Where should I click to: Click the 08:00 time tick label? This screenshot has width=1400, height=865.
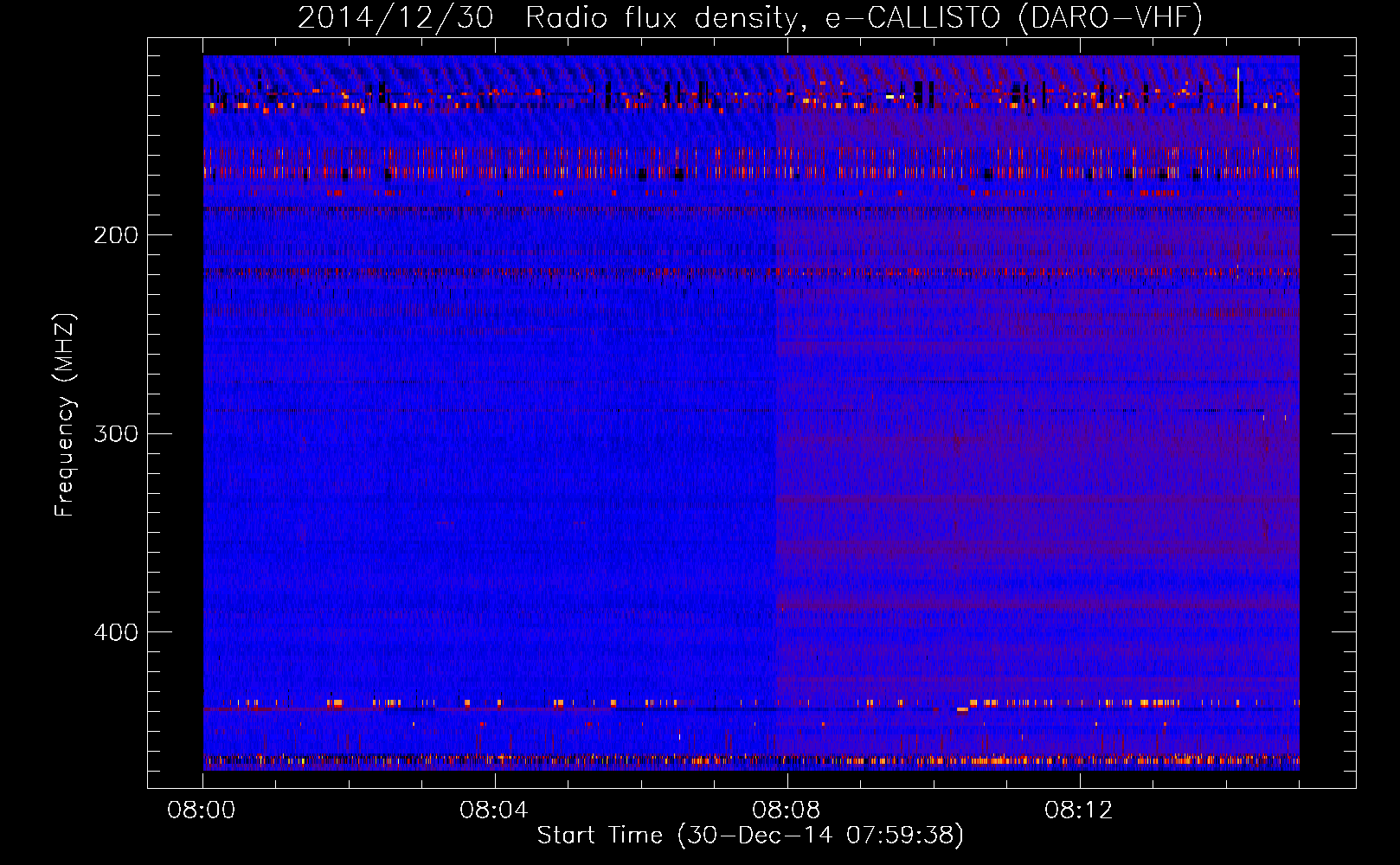click(x=202, y=811)
